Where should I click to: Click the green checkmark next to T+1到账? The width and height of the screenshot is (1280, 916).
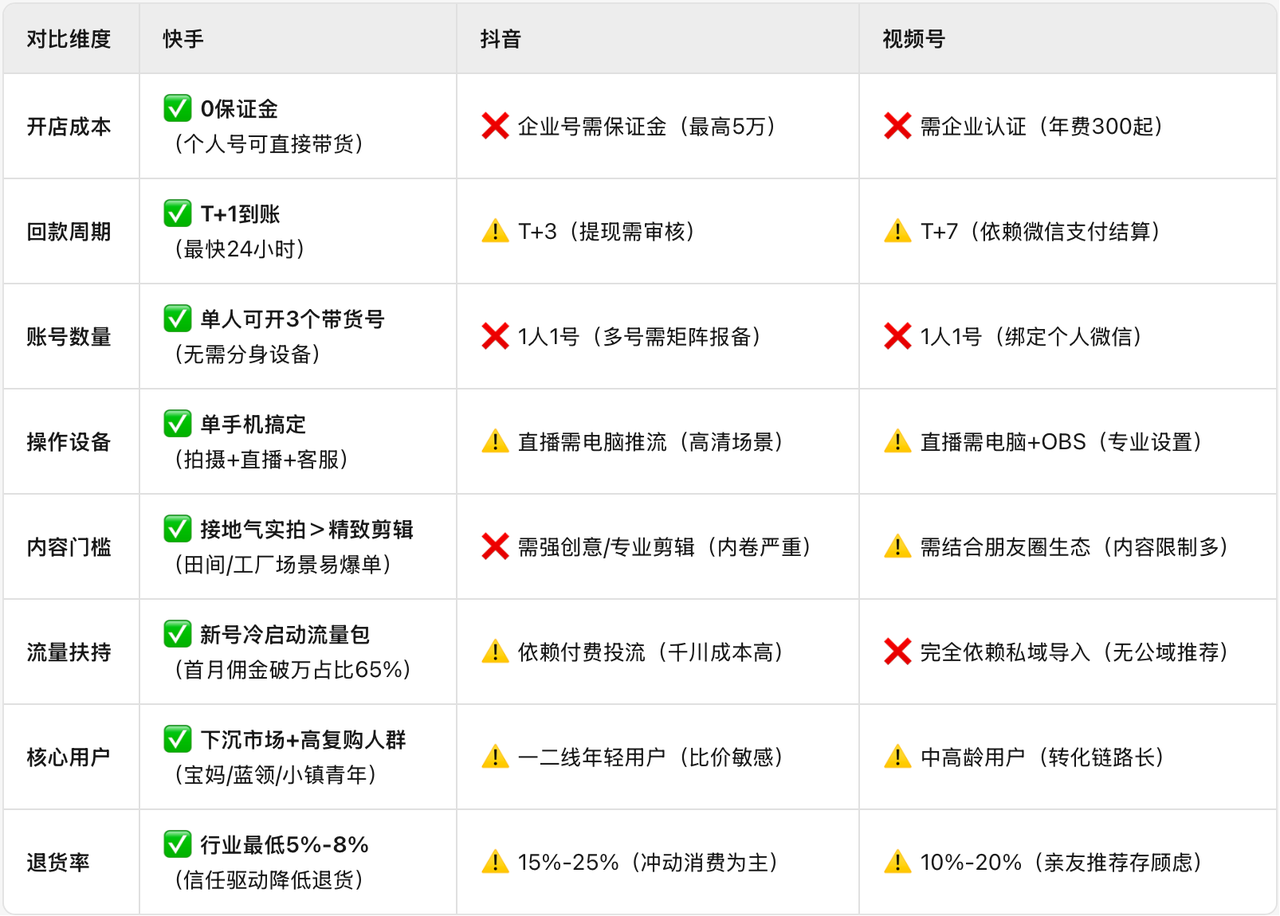click(x=178, y=214)
